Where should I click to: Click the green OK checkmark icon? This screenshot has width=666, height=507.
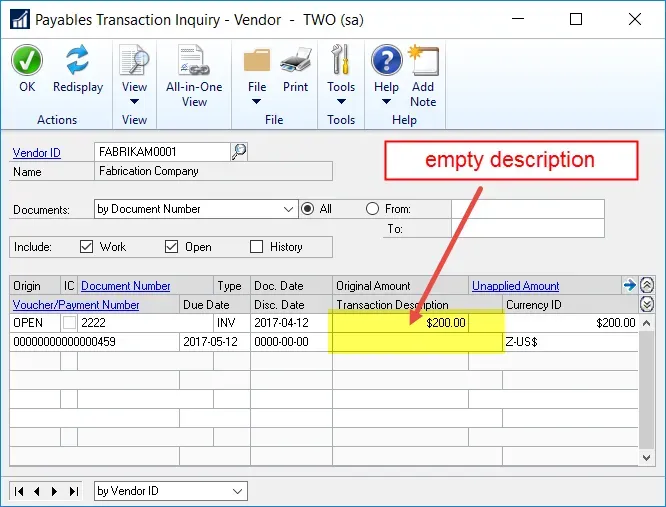(x=27, y=62)
